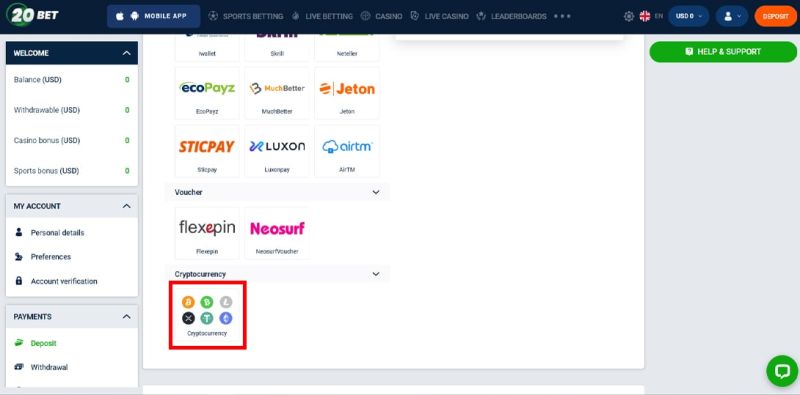Viewport: 800px width, 395px height.
Task: Choose the Skrill payment method
Action: pos(277,47)
